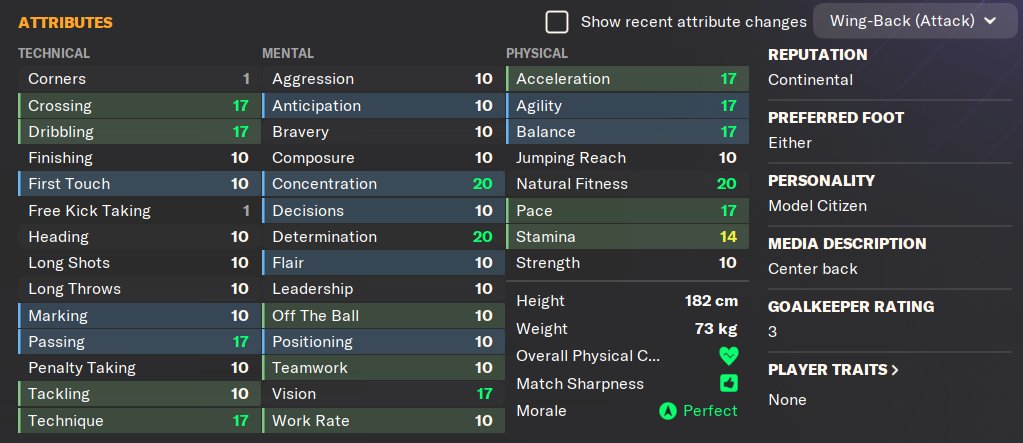Click the Overall Physical Condition heart icon
The width and height of the screenshot is (1023, 443).
[727, 356]
